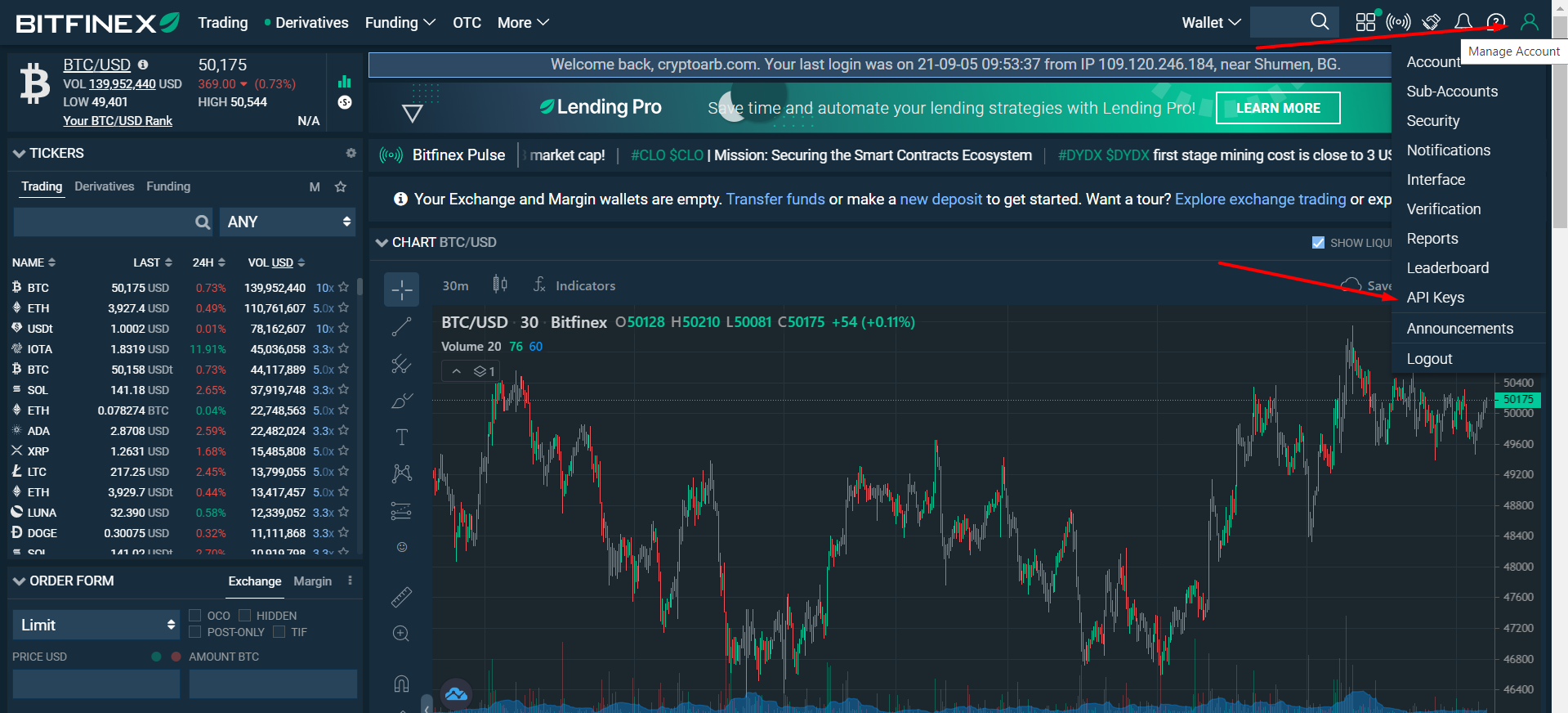Open API Keys from account menu
The width and height of the screenshot is (1568, 713).
coord(1435,298)
